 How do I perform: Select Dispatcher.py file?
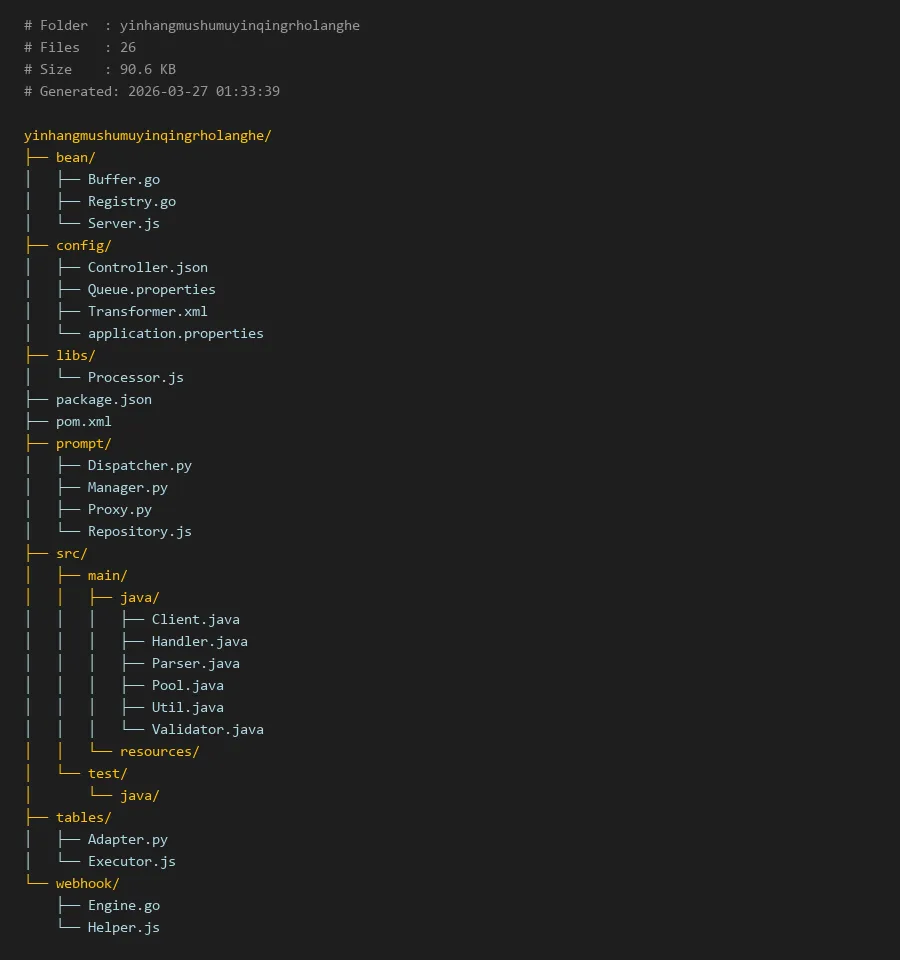139,465
